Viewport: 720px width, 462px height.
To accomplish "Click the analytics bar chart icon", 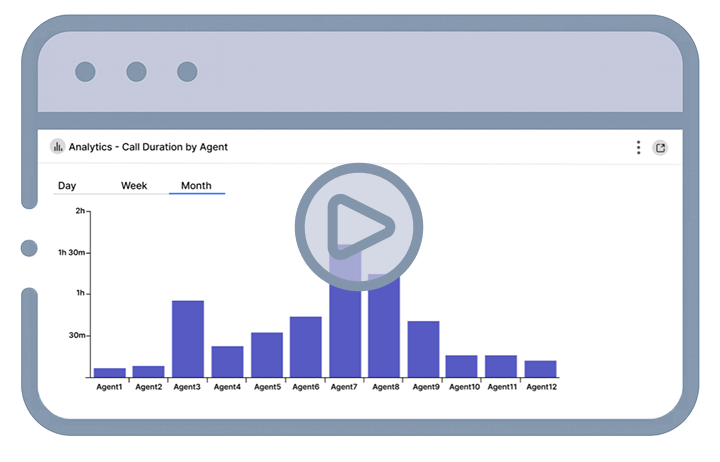I will (x=57, y=147).
